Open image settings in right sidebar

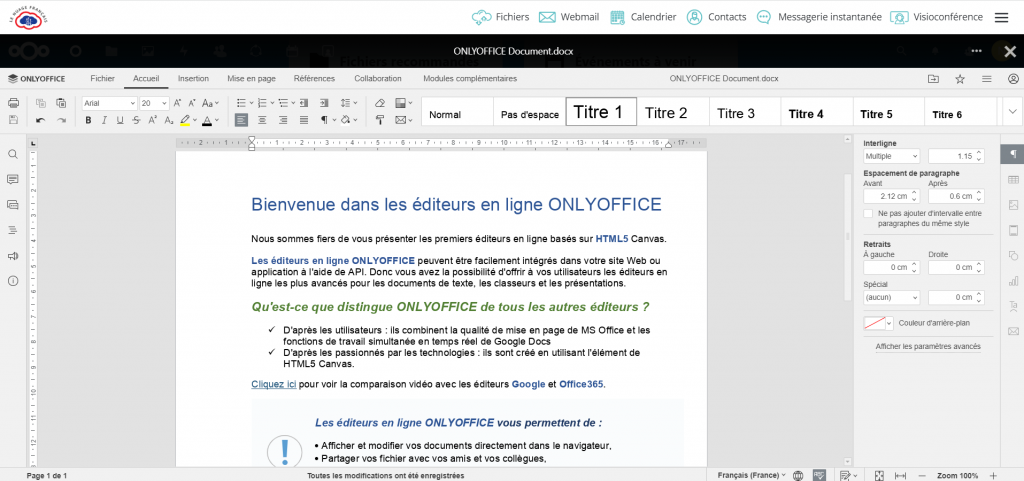1013,205
